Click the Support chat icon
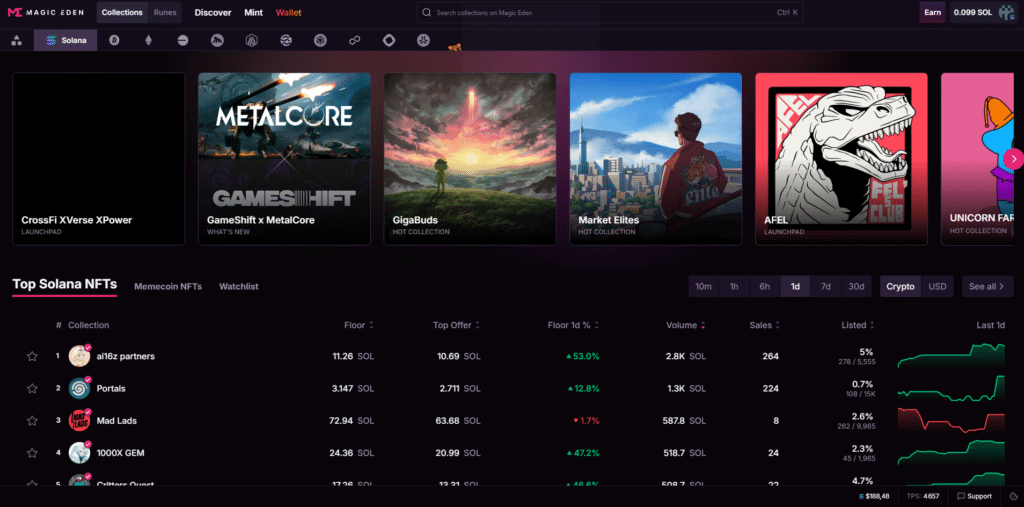 (962, 496)
